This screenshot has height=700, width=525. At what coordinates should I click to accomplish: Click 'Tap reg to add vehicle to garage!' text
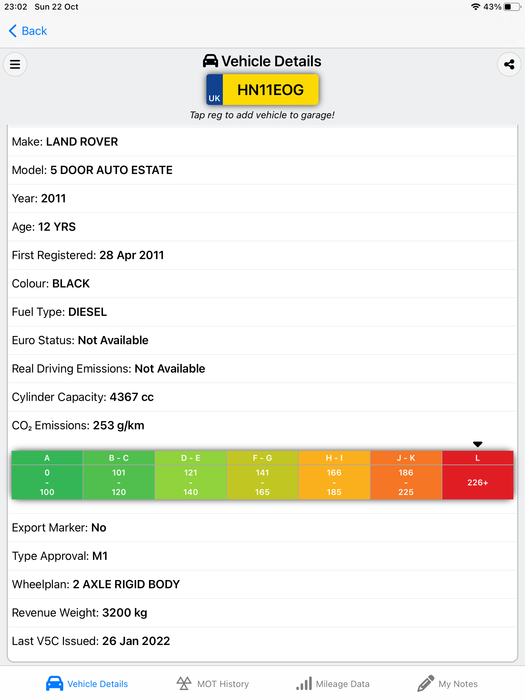pos(262,115)
